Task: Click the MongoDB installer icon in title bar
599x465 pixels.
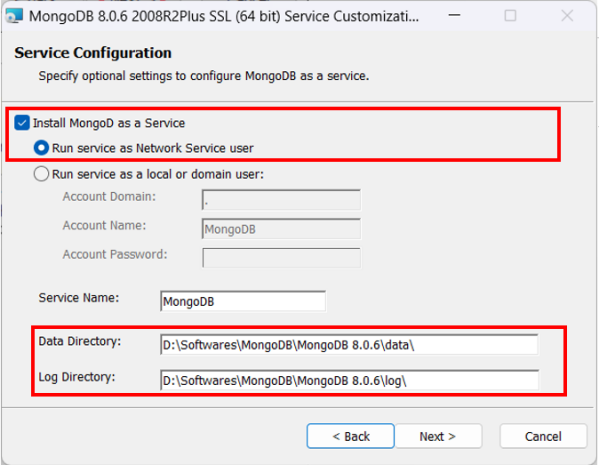Action: pos(14,16)
